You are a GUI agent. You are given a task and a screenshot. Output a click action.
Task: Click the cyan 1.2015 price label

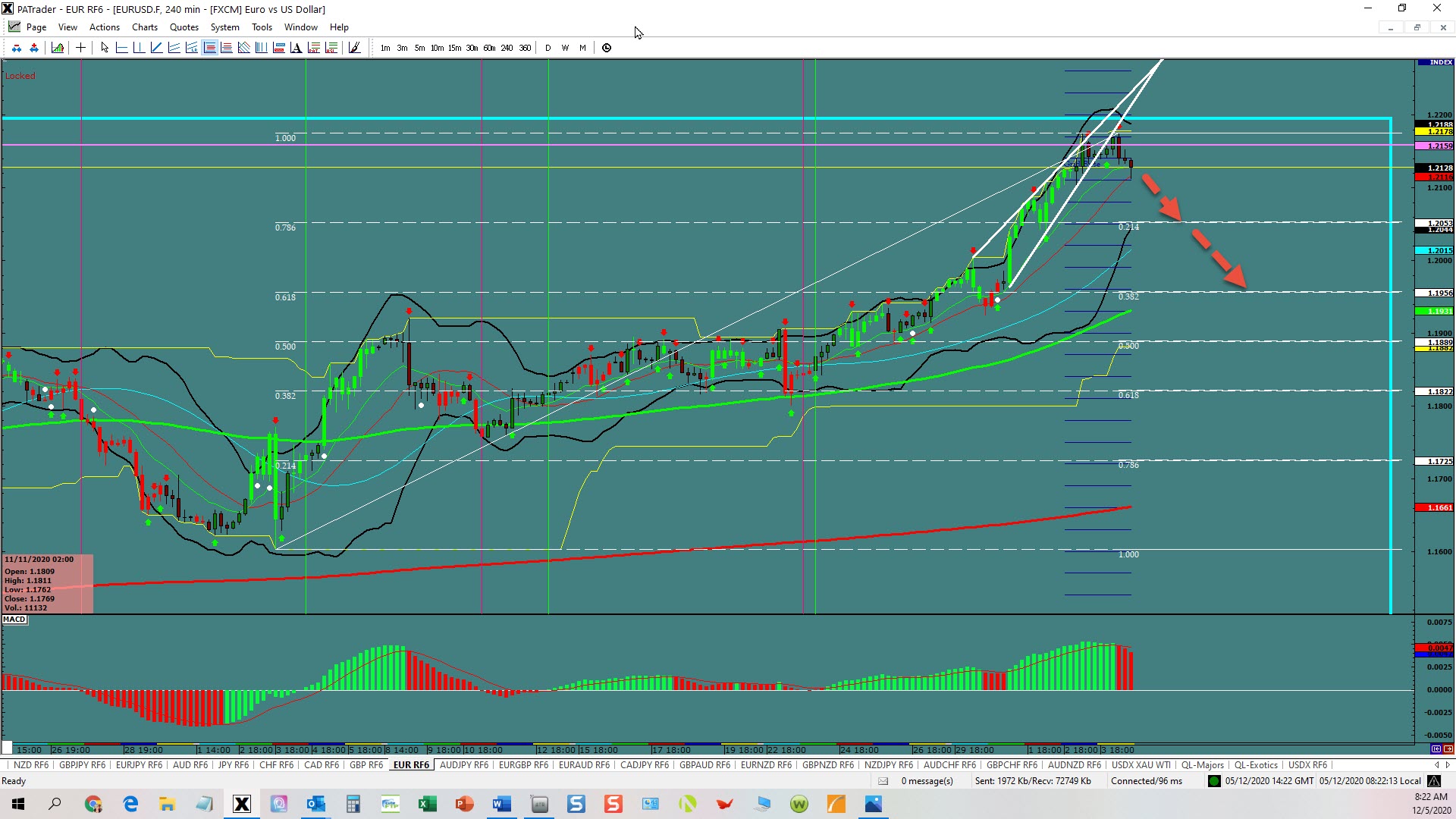coord(1435,250)
